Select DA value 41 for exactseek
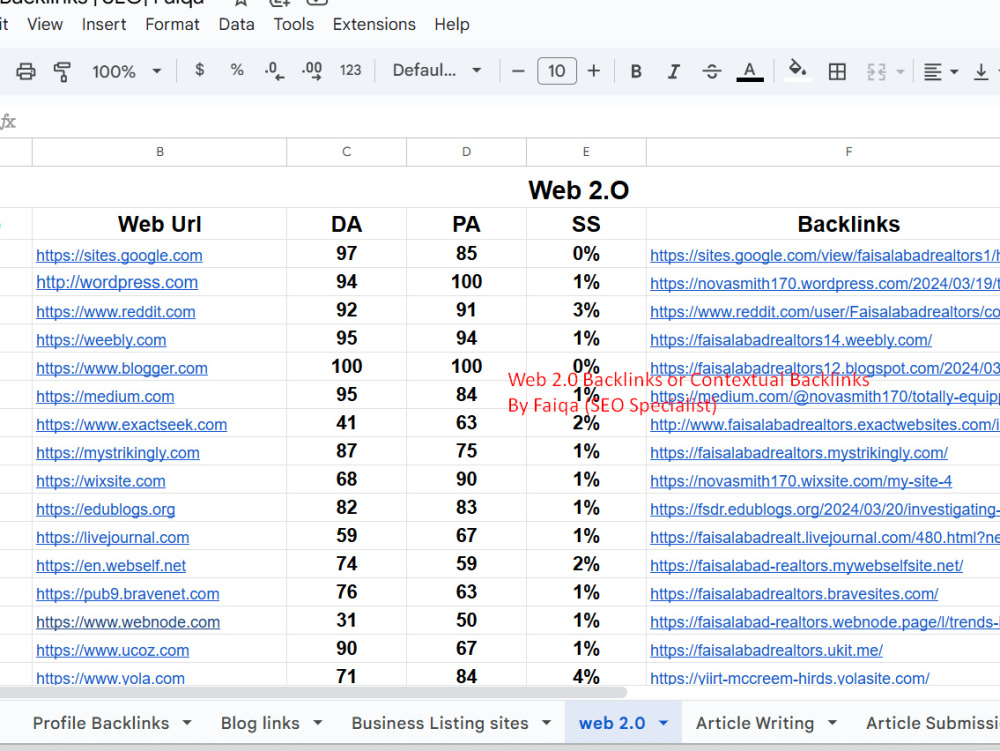The image size is (1000, 751). [x=346, y=423]
